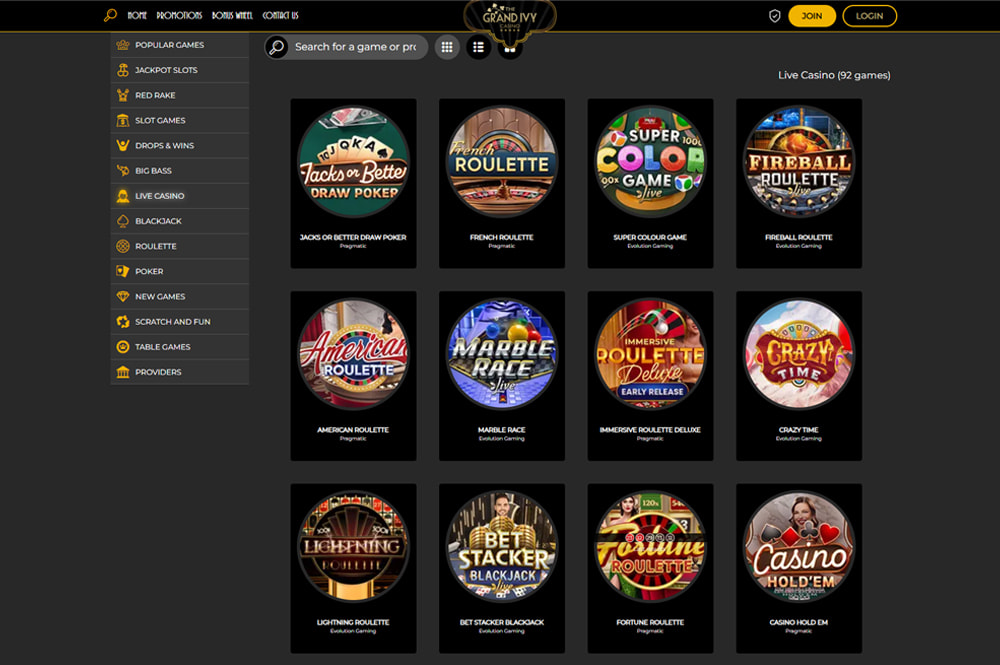
Task: Select the Providers building icon
Action: [x=123, y=372]
